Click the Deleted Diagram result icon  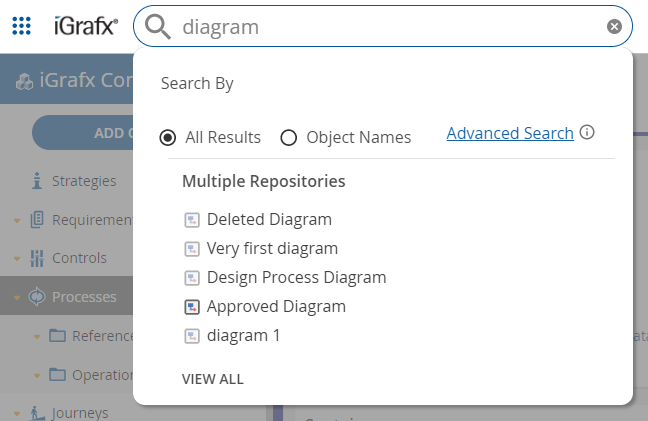tap(192, 220)
